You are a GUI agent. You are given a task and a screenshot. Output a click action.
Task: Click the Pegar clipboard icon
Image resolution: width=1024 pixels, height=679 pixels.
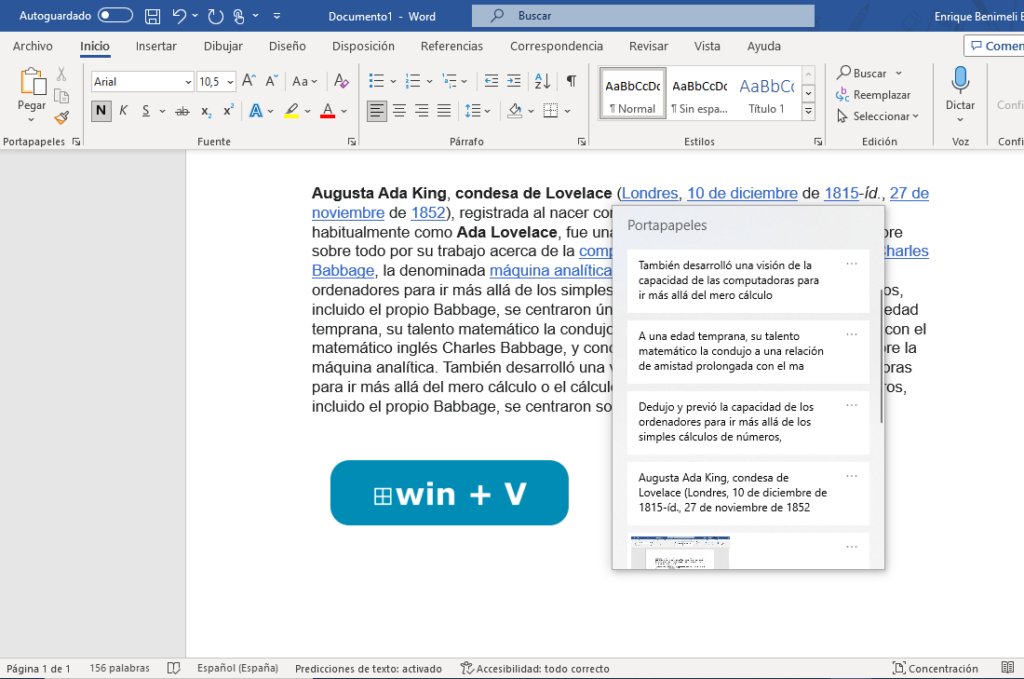33,81
